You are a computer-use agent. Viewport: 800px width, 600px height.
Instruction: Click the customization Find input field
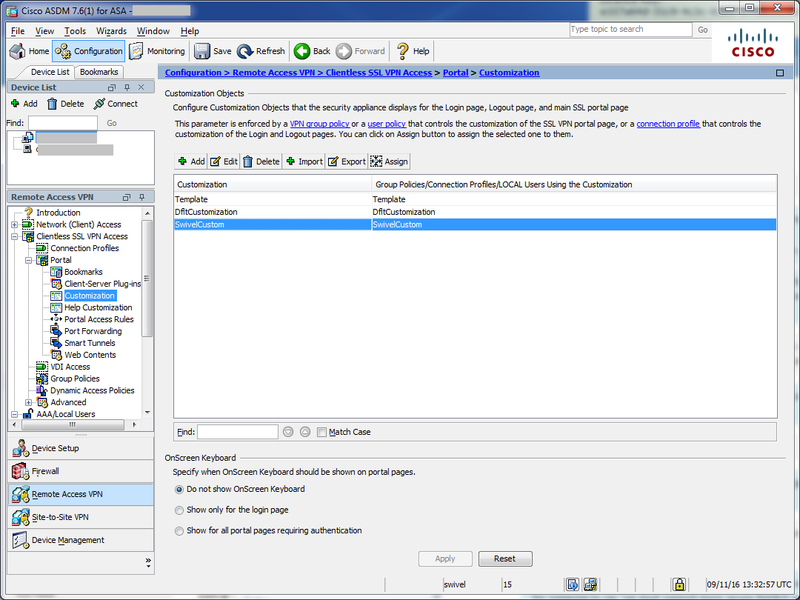(237, 432)
